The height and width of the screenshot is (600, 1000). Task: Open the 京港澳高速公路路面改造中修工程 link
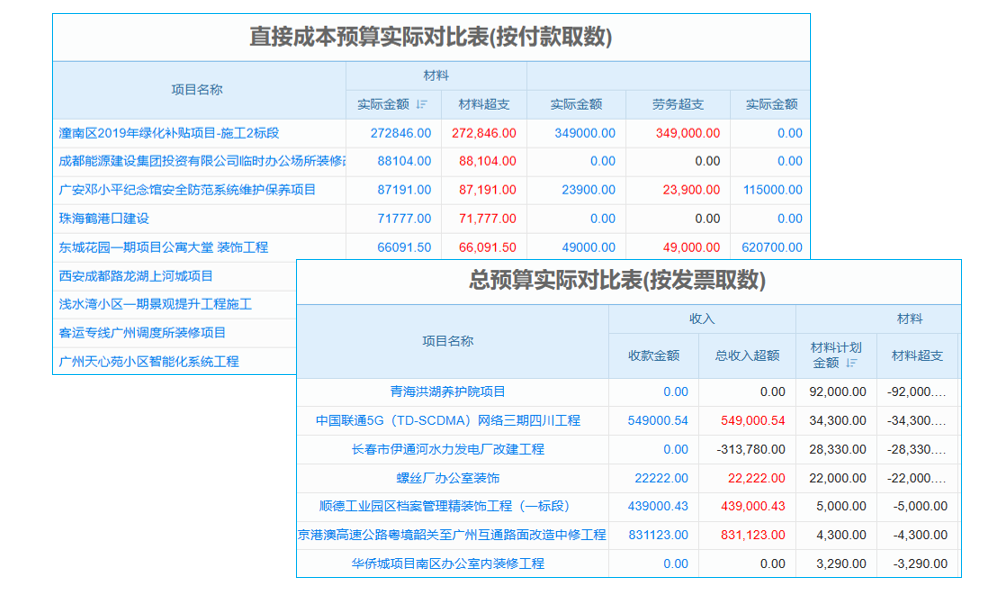452,535
